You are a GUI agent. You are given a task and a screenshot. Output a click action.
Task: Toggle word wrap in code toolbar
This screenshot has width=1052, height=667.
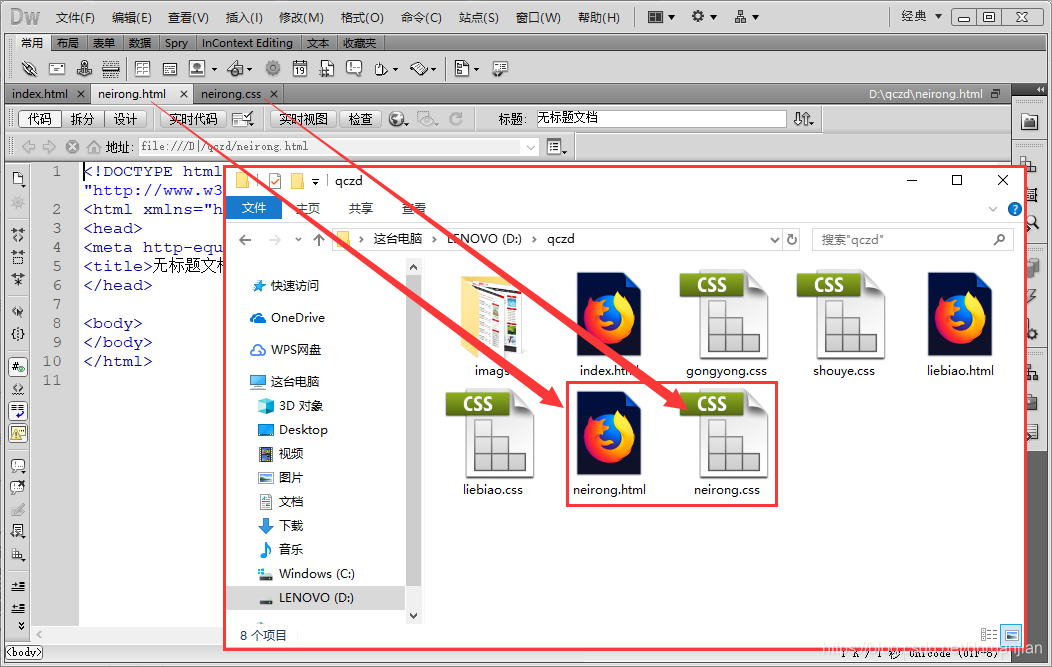point(18,411)
